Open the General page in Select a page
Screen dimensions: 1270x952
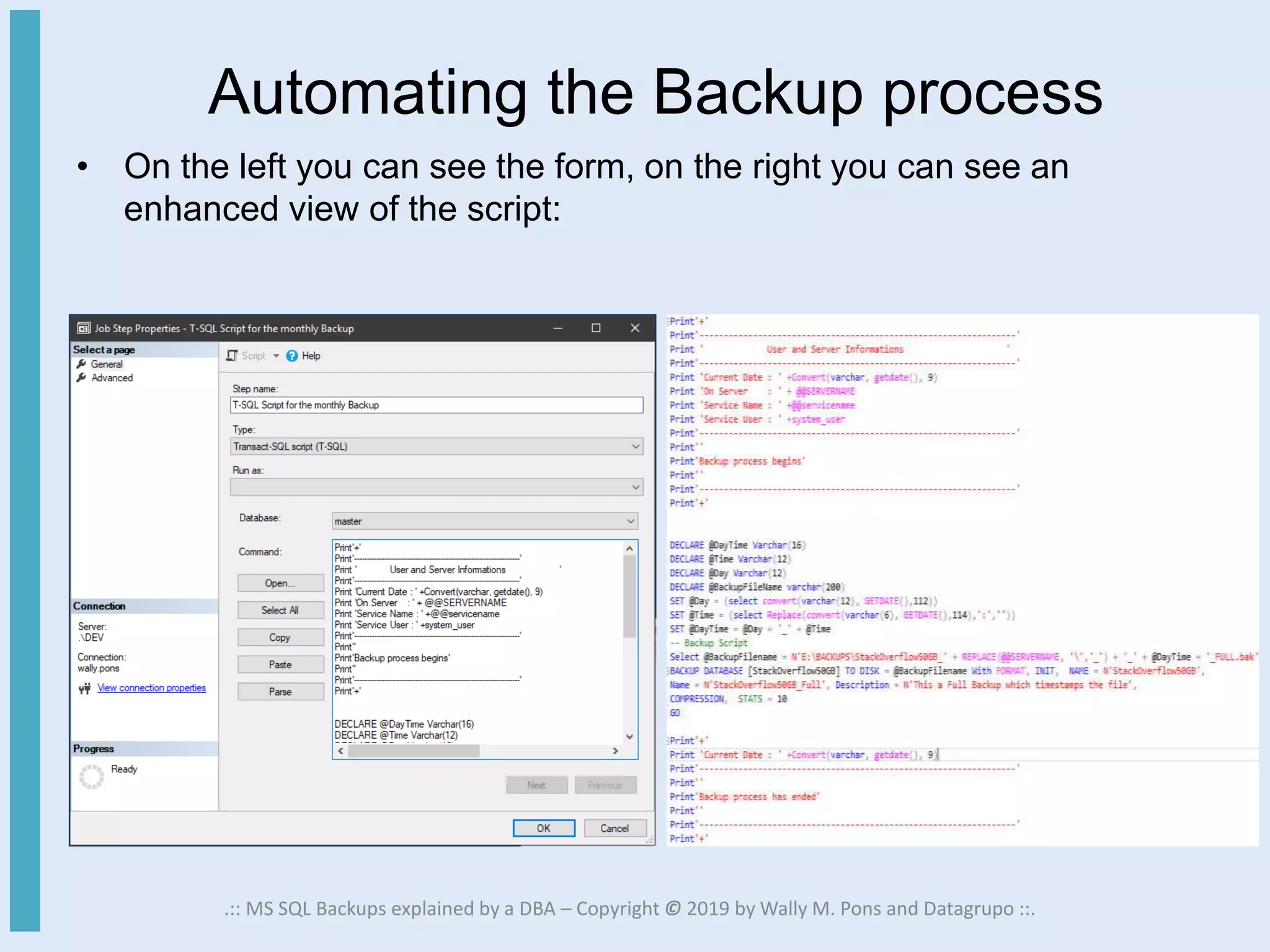[107, 364]
